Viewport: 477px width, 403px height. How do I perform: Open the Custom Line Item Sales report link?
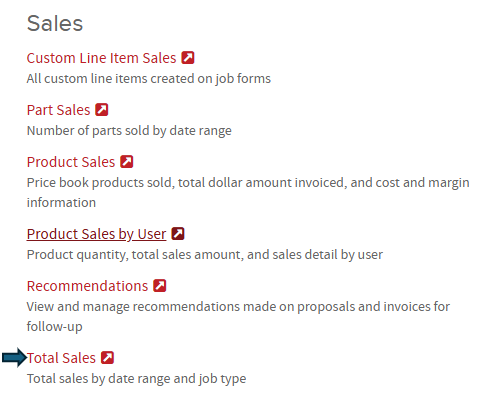101,58
